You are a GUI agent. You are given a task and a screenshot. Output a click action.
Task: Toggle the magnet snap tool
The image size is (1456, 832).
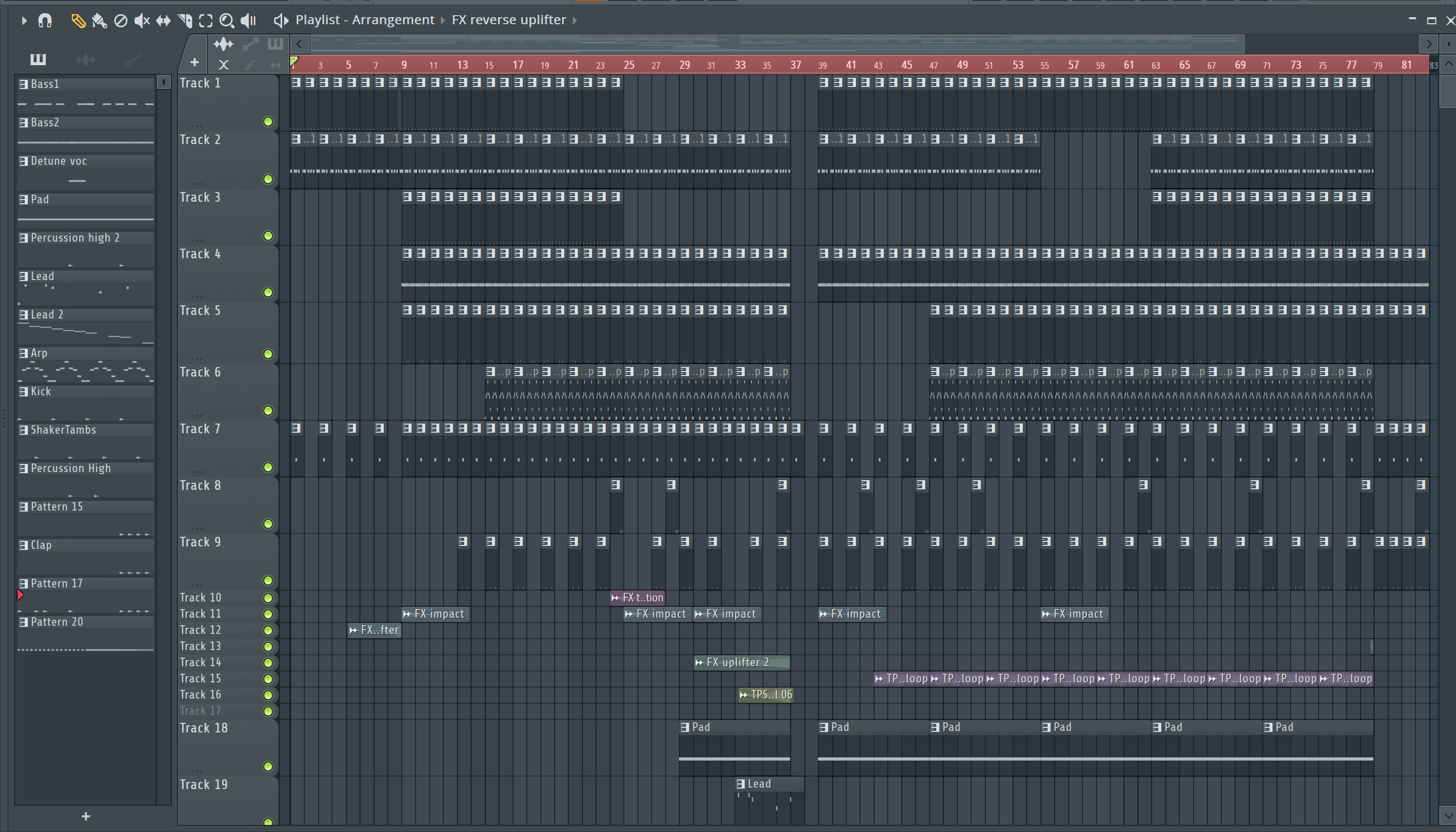tap(44, 21)
